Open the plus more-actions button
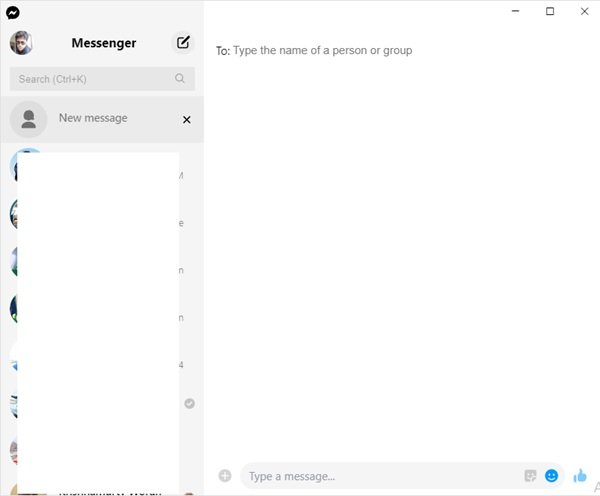 click(225, 476)
